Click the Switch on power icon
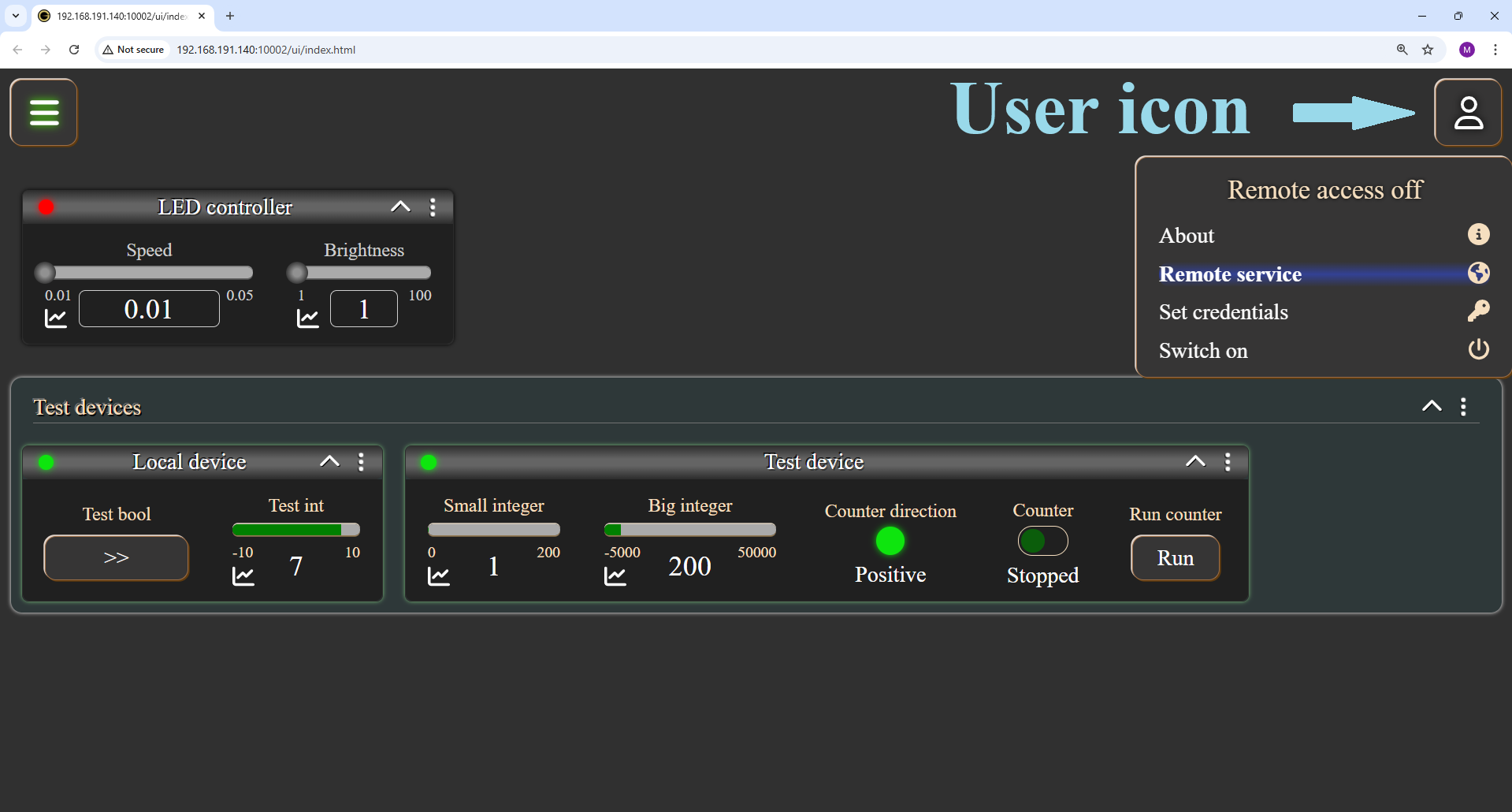This screenshot has width=1512, height=812. (x=1479, y=349)
